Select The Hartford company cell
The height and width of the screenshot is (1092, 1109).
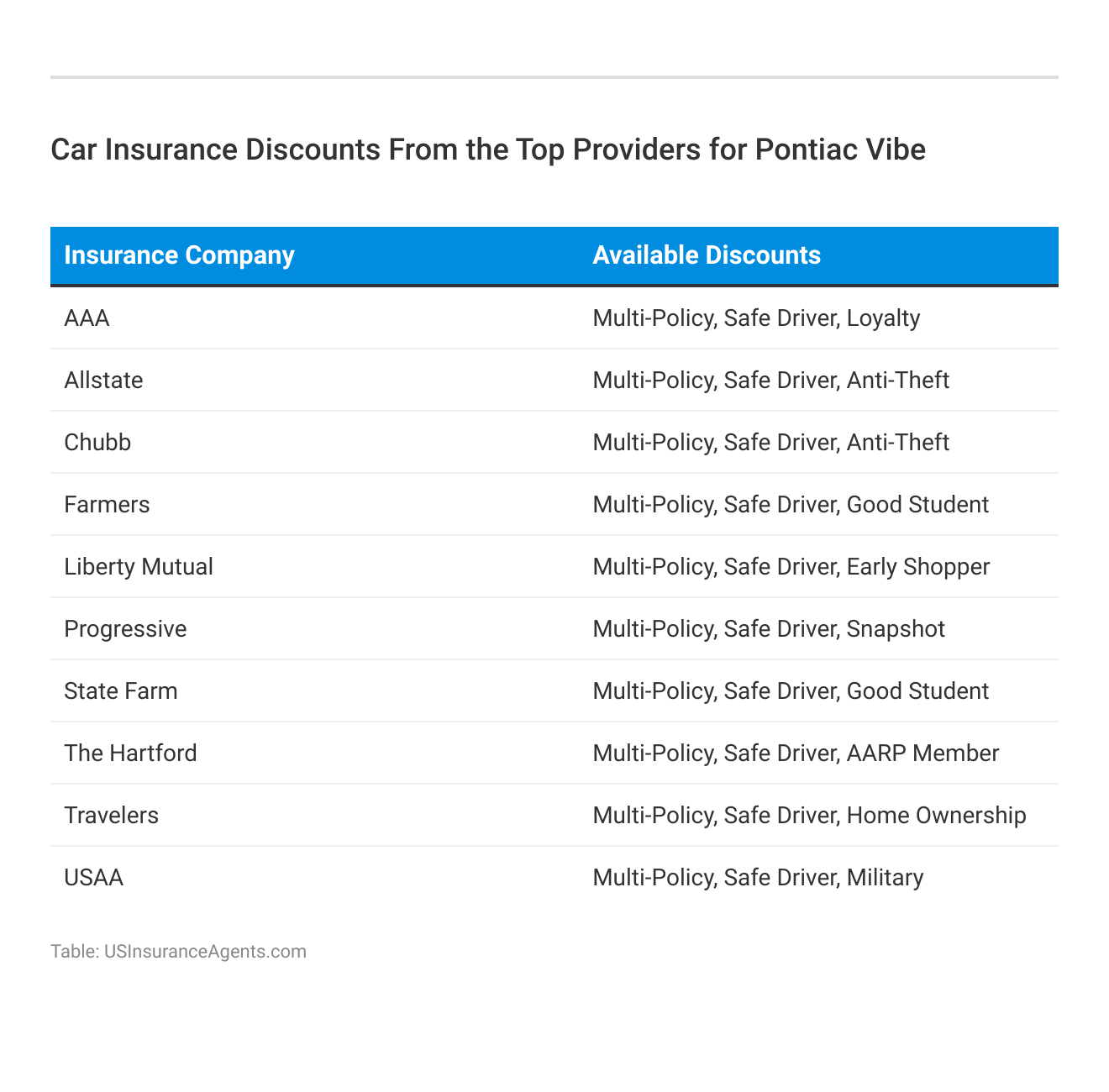tap(130, 753)
